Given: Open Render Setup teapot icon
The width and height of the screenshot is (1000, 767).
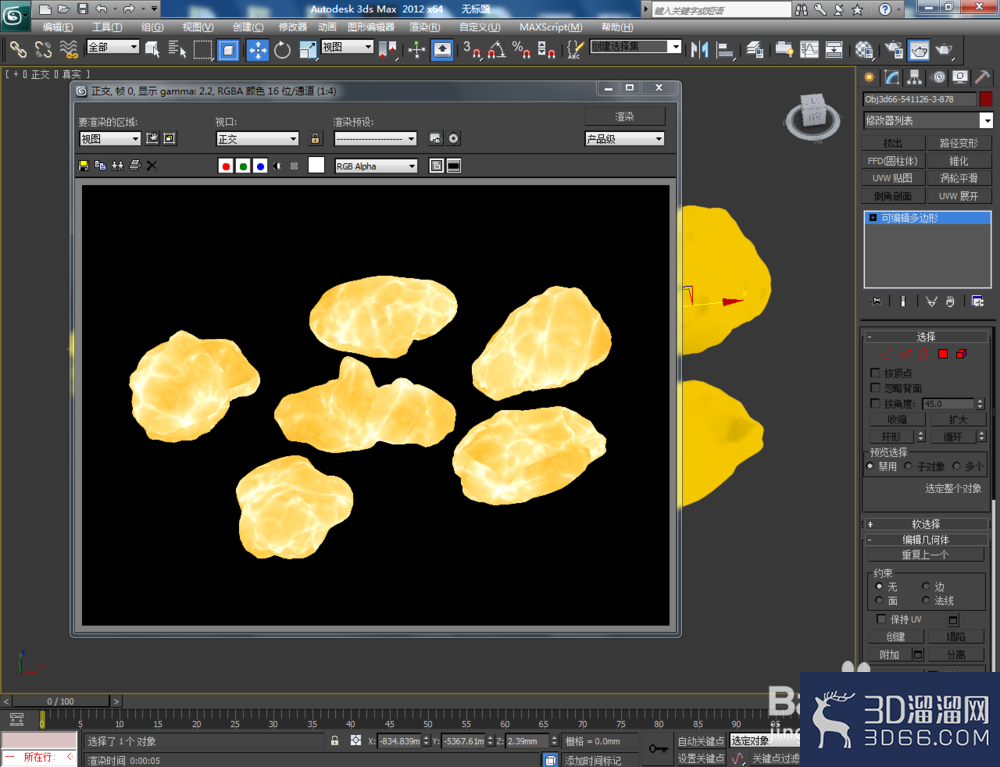Looking at the screenshot, I should click(893, 50).
